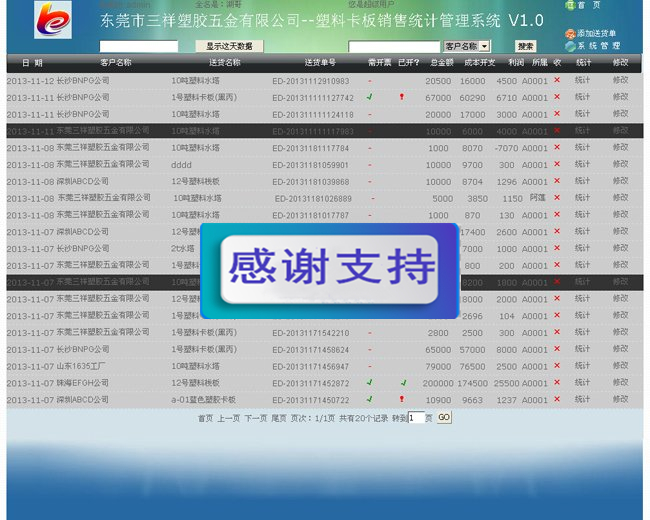650x520 pixels.
Task: Click the 12号塑料栈板 text in ED-20131181039868 row
Action: click(196, 182)
